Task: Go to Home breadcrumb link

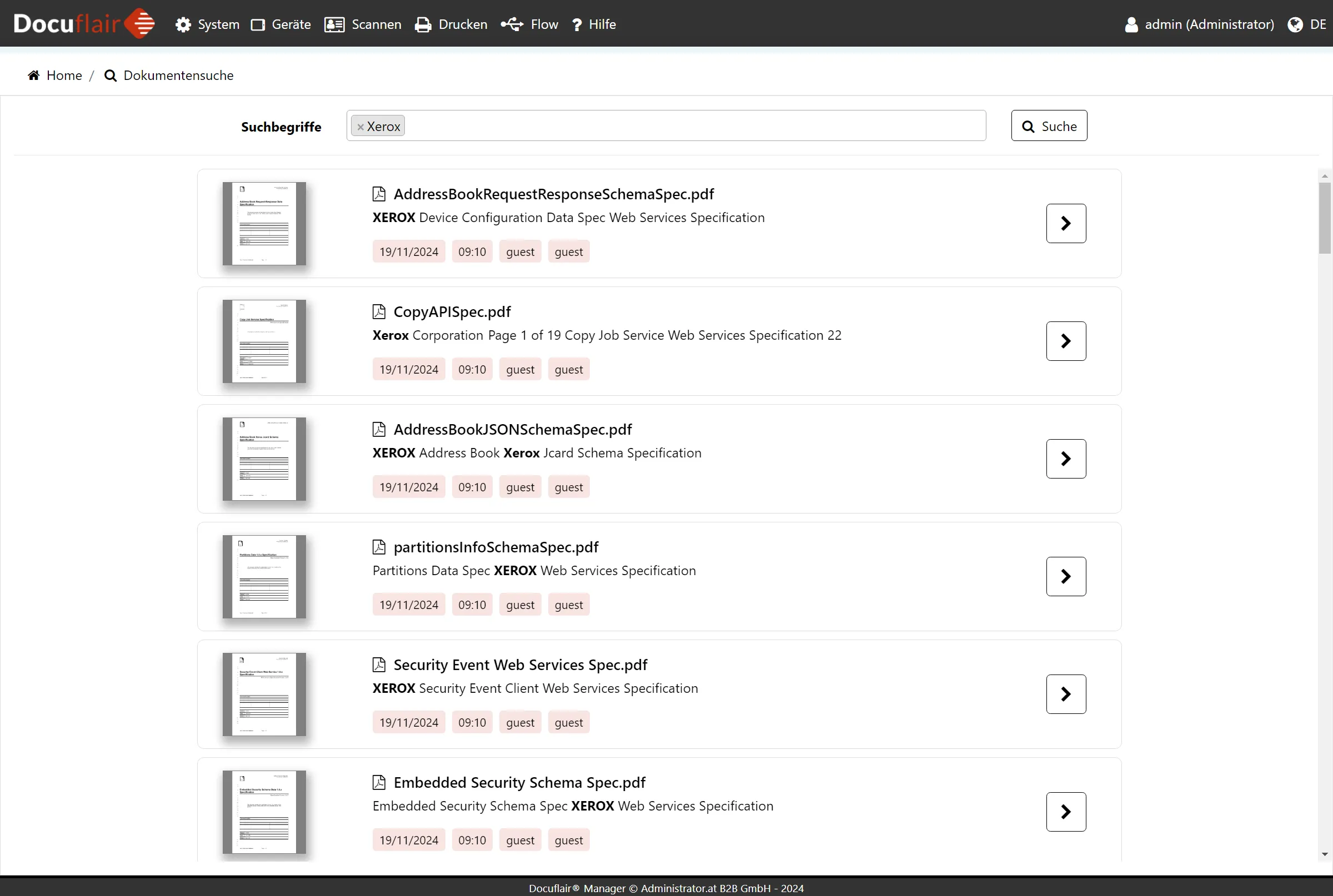Action: 64,75
